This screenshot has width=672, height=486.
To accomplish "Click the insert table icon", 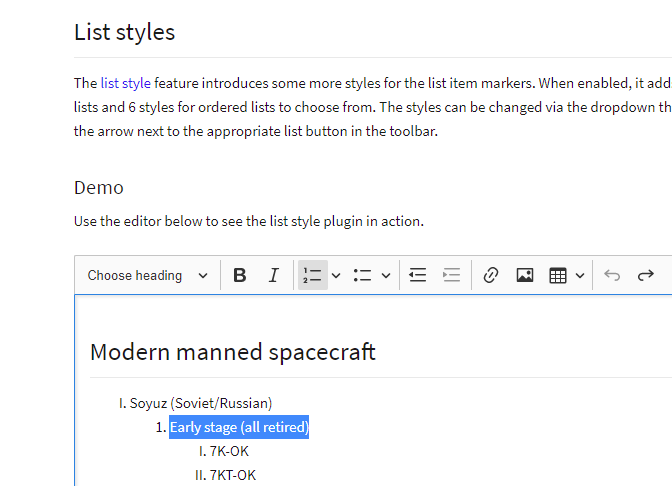I will [x=558, y=276].
